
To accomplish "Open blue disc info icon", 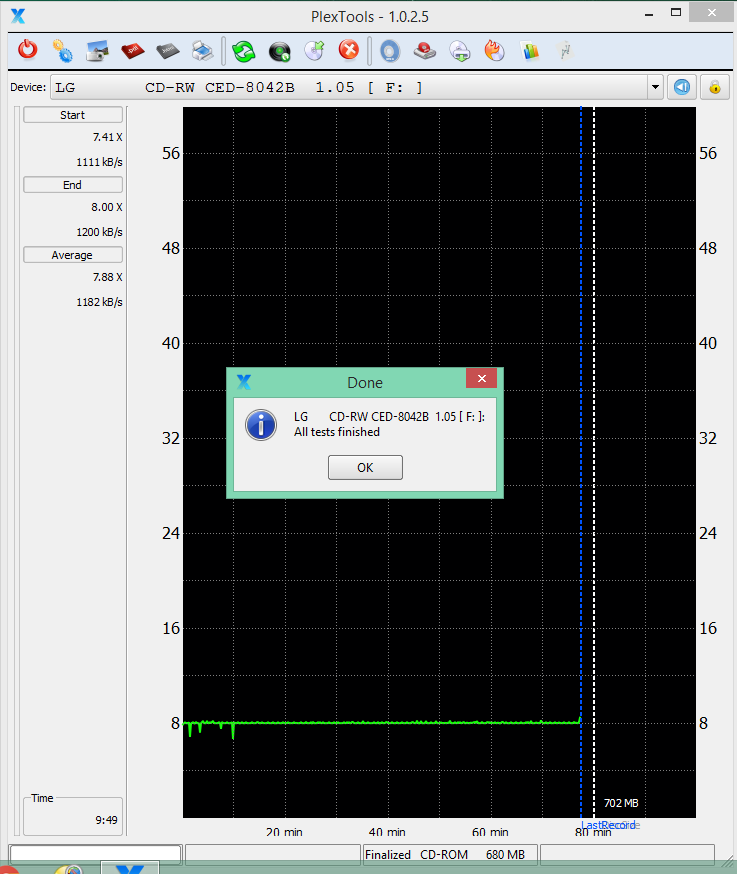I will [x=390, y=51].
